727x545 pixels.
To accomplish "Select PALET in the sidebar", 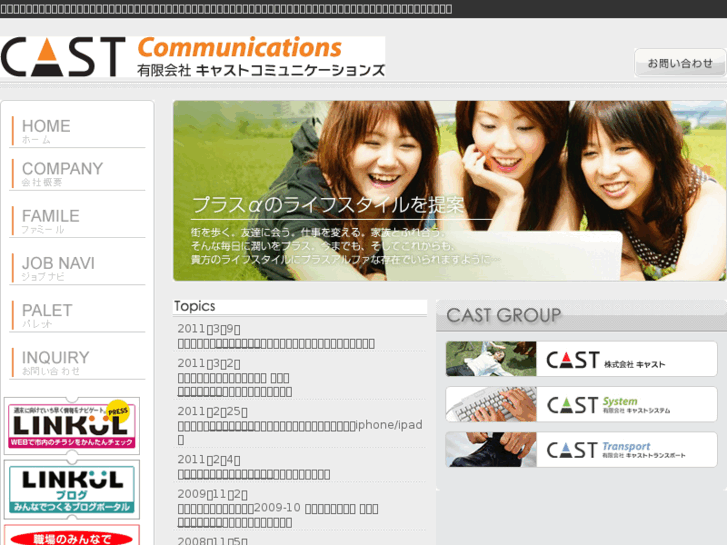I will [x=77, y=315].
